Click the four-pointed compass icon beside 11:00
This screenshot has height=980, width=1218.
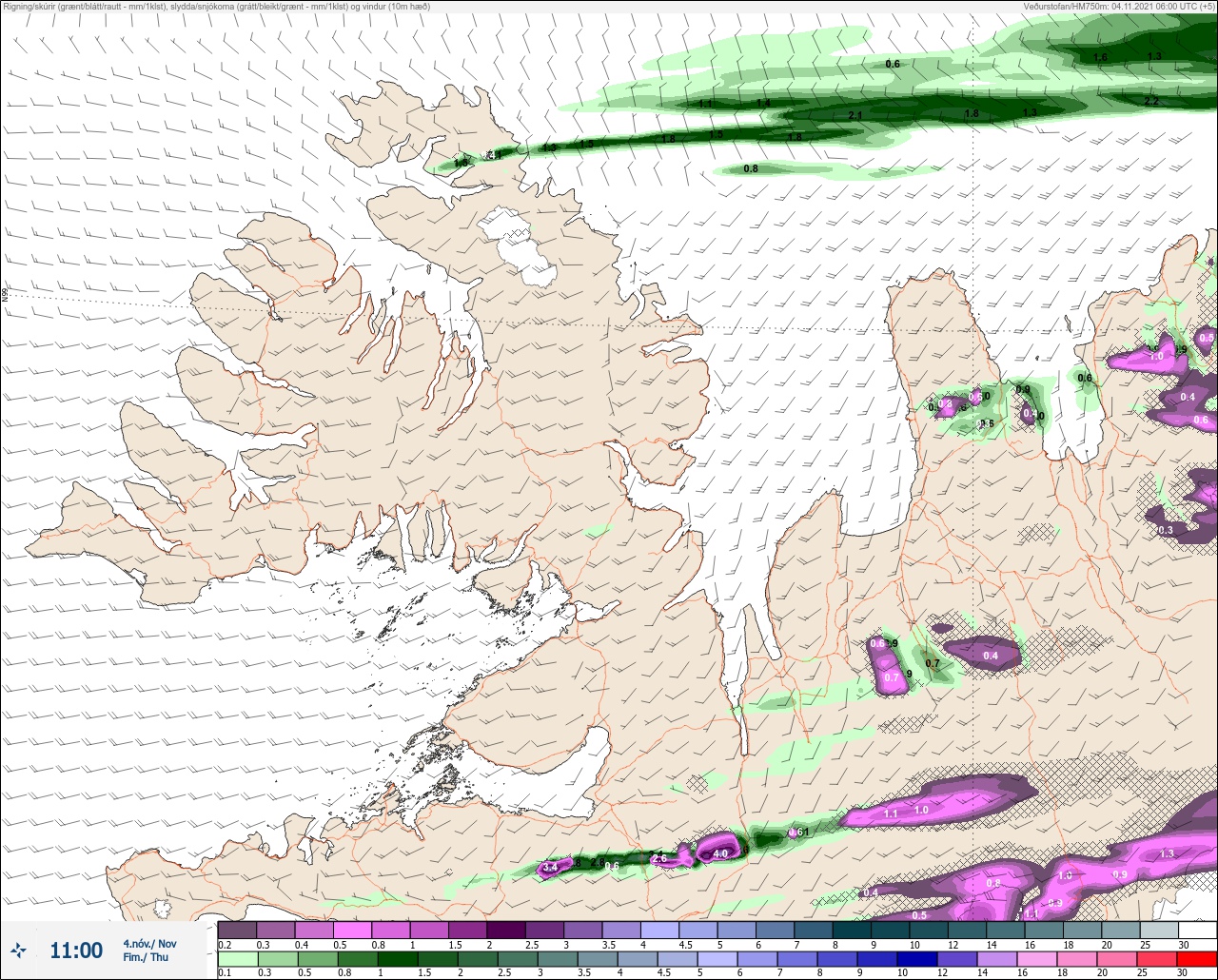coord(18,950)
